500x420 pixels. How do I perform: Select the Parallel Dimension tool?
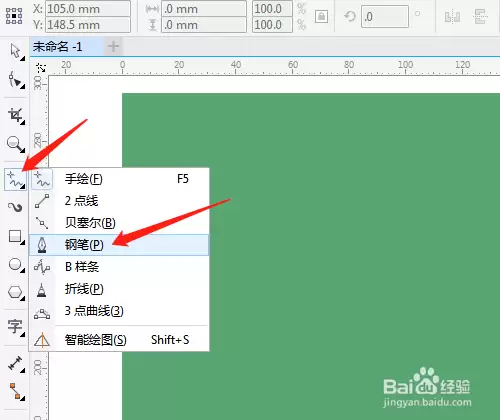coord(15,364)
